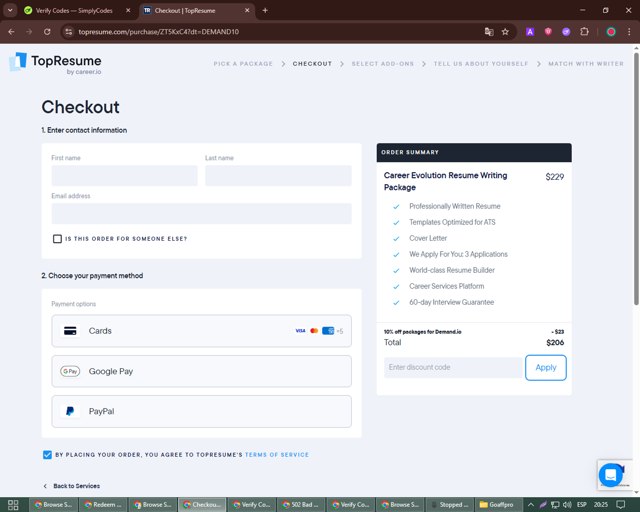Uncheck the Terms of Service agreement checkbox
The width and height of the screenshot is (640, 512).
pyautogui.click(x=47, y=455)
